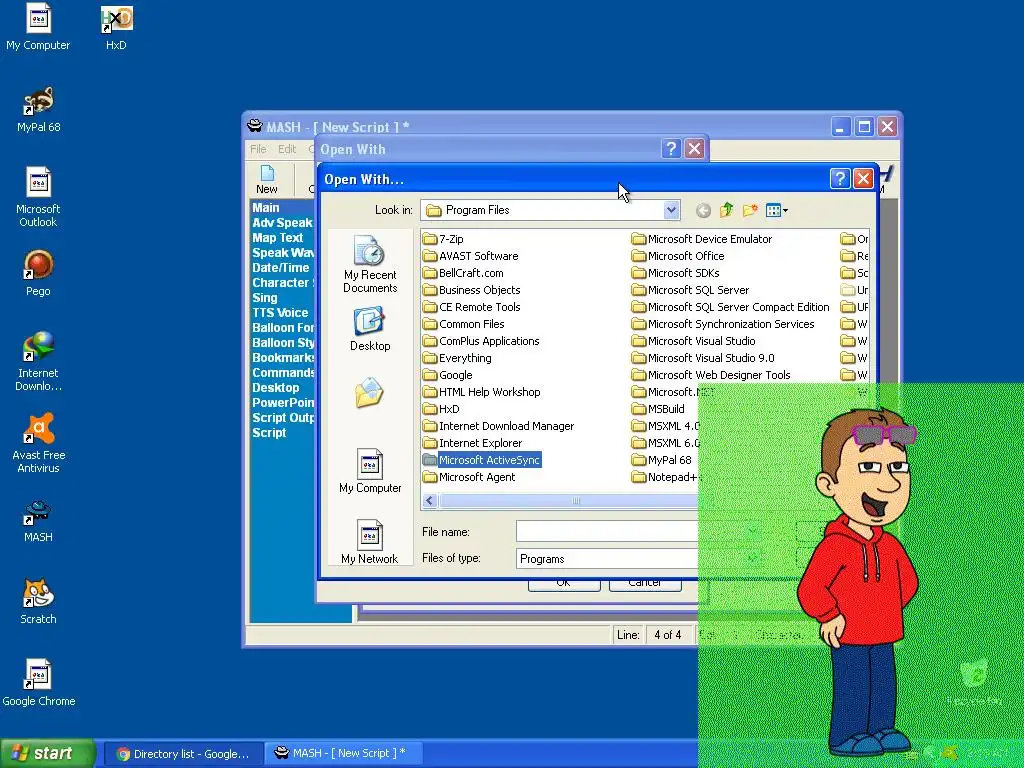Select the Google folder
The image size is (1024, 768).
click(447, 375)
